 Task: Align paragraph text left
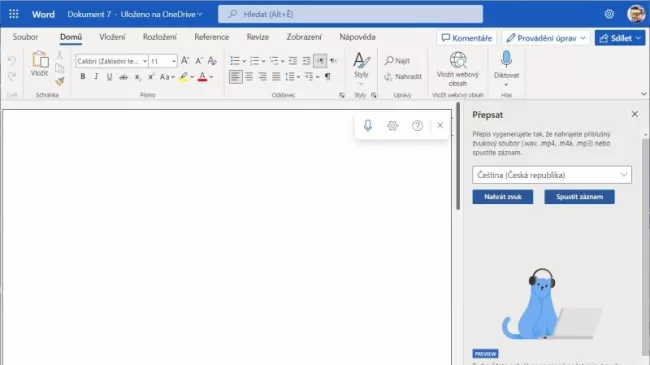(235, 77)
